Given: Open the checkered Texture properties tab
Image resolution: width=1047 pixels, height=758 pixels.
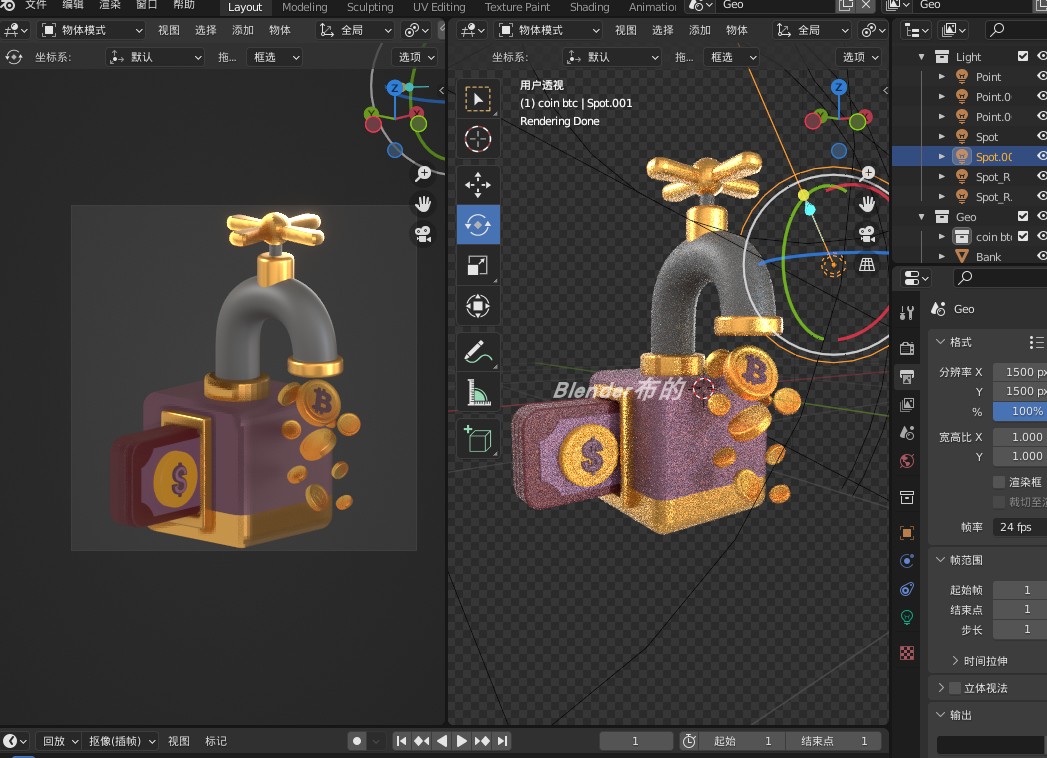Looking at the screenshot, I should point(907,652).
